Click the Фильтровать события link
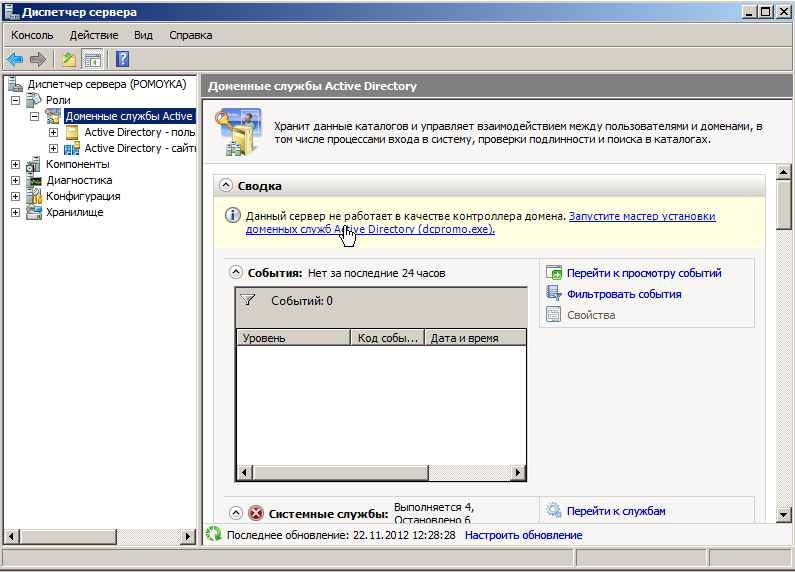Screen dimensions: 795x572 click(624, 294)
